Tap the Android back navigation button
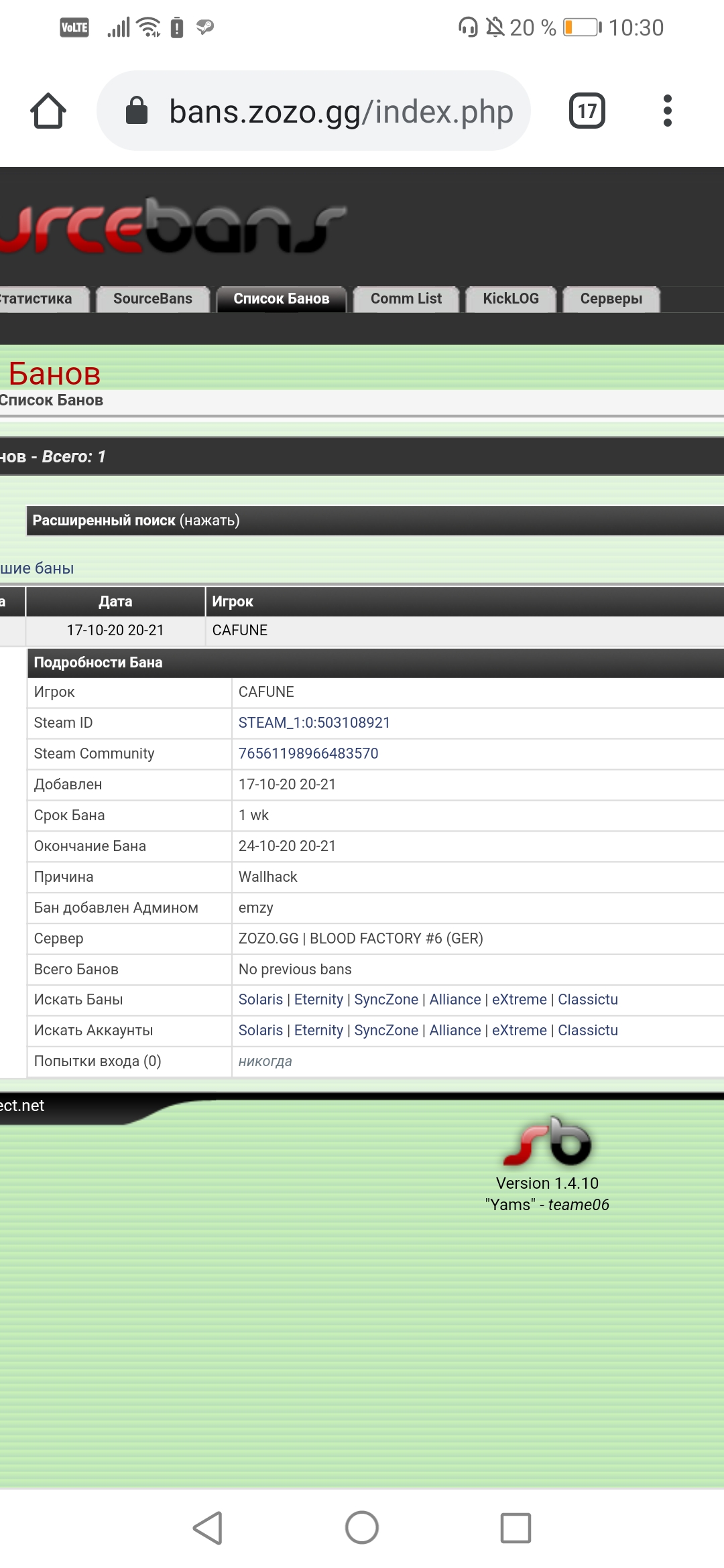Image resolution: width=724 pixels, height=1568 pixels. (x=208, y=1528)
